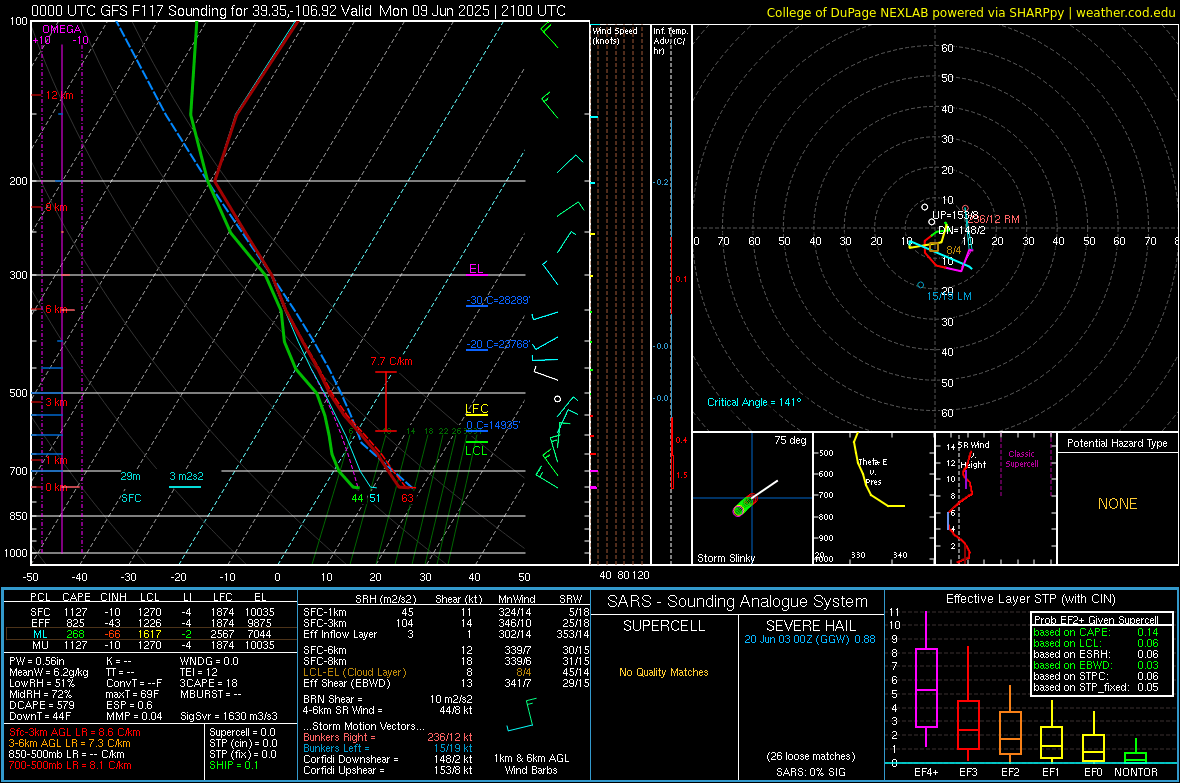Viewport: 1180px width, 783px height.
Task: Click the Classic Supercell label
Action: pyautogui.click(x=1022, y=459)
